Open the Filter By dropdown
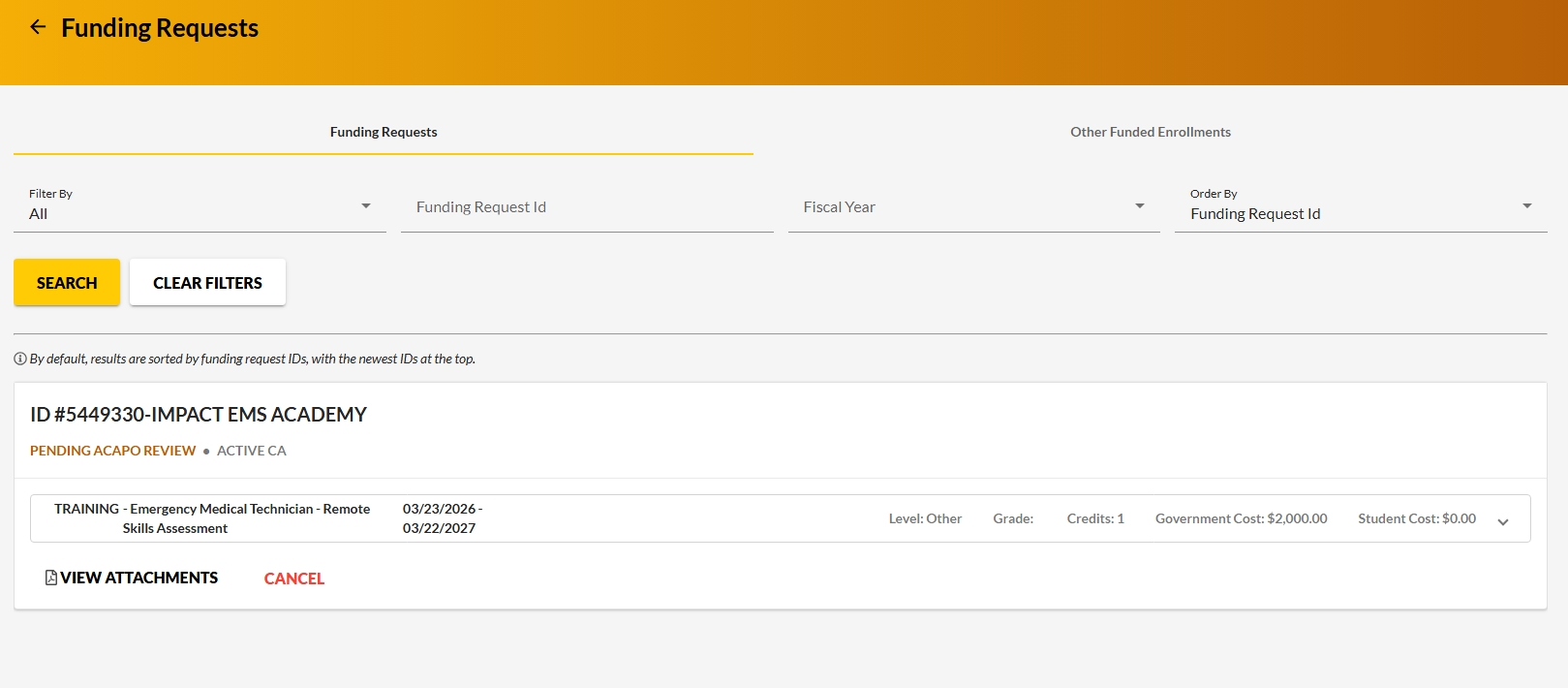The width and height of the screenshot is (1568, 688). 200,207
